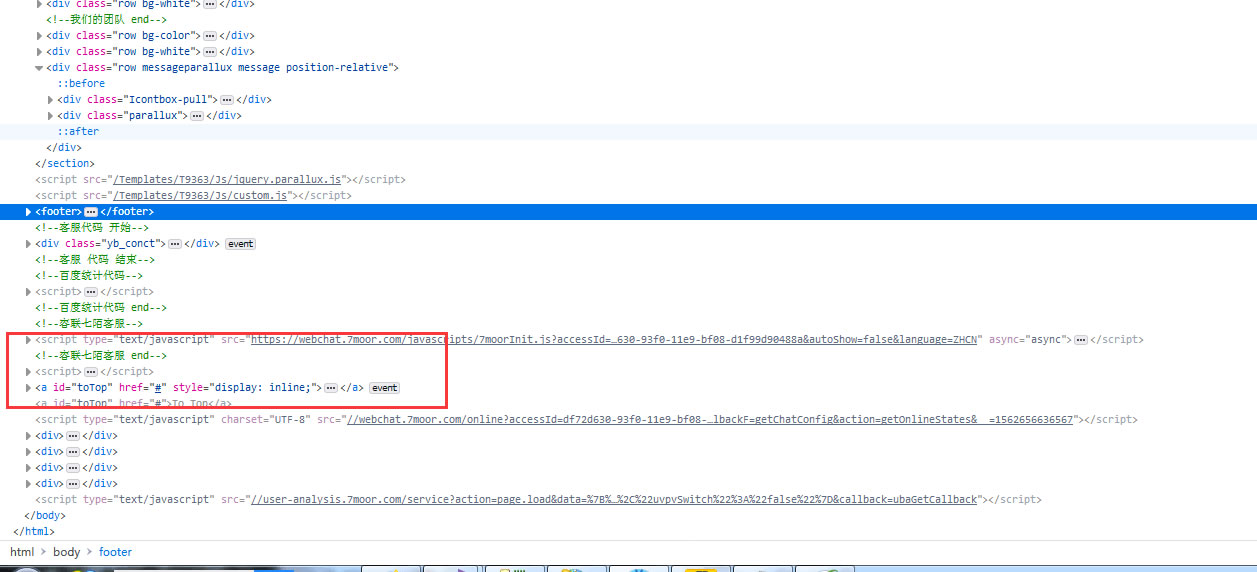Click ellipsis badge of 7moorInit.js script tag
The image size is (1257, 572).
(x=1081, y=340)
